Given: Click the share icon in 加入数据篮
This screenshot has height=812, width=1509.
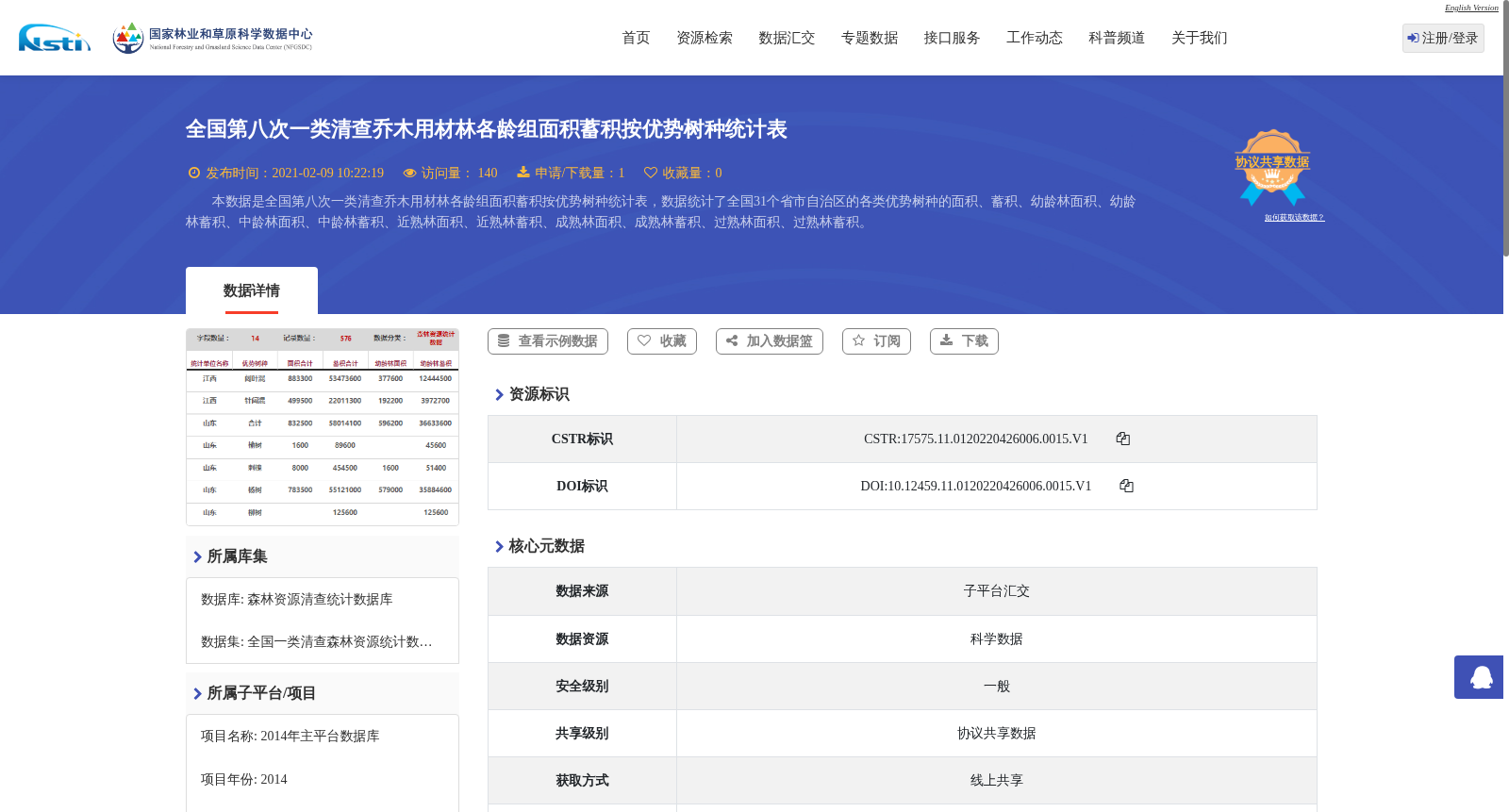Looking at the screenshot, I should [732, 340].
